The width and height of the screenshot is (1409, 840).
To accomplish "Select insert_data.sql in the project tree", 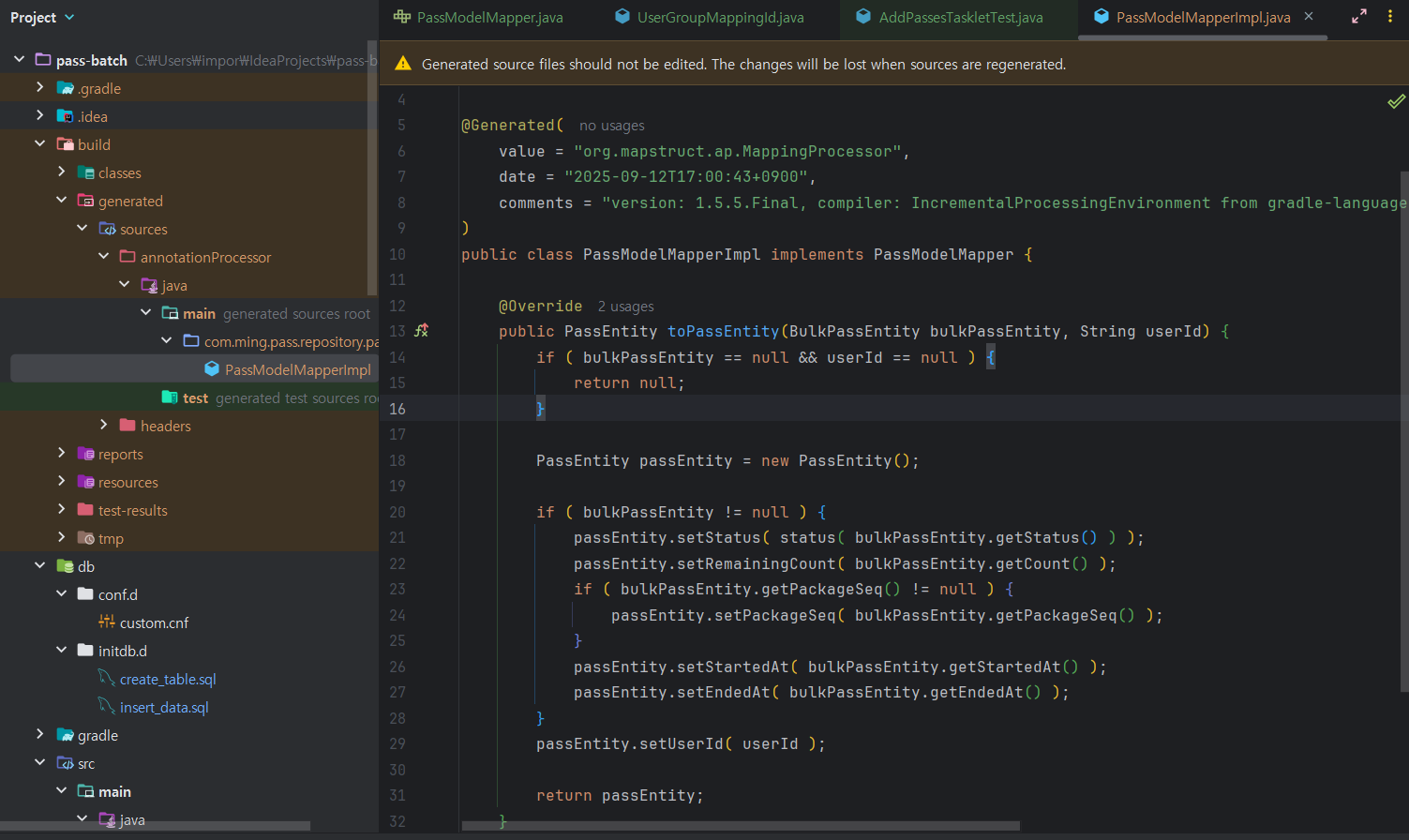I will [x=164, y=707].
